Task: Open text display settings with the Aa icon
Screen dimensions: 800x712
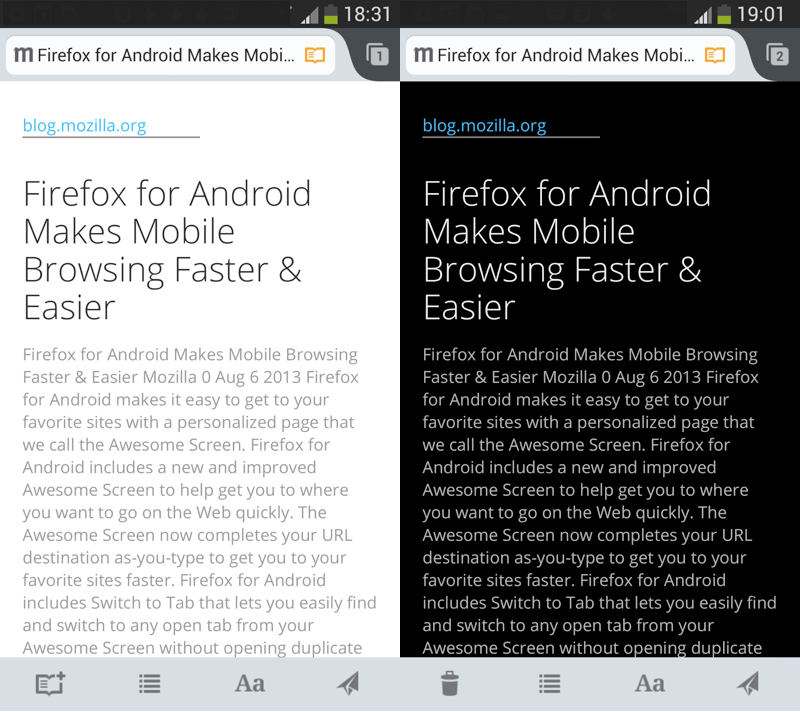Action: (249, 684)
